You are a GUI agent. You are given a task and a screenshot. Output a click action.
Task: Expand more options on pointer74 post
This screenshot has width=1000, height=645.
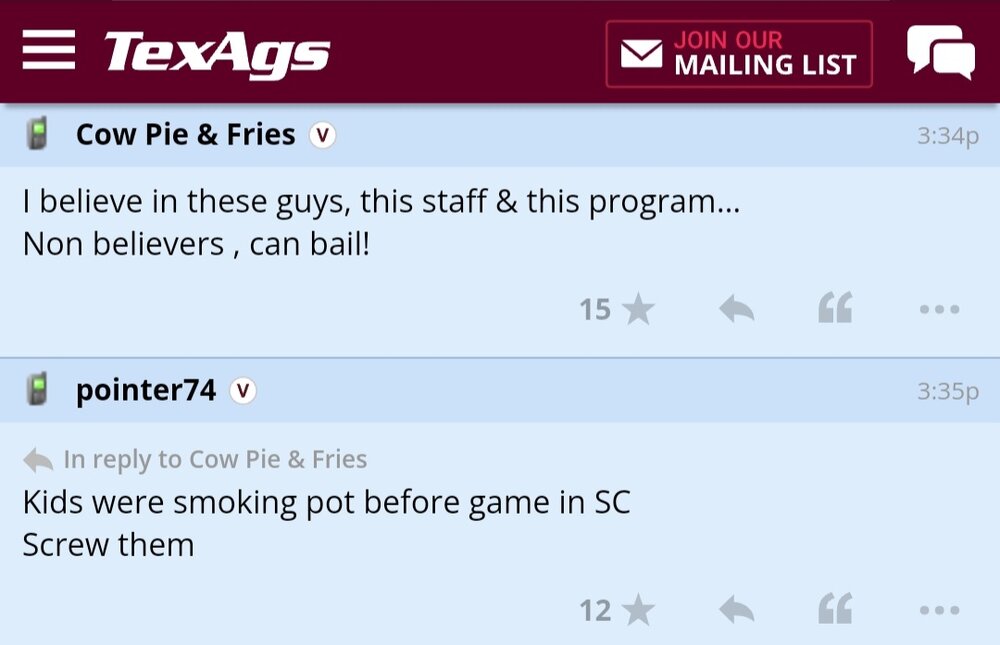939,610
